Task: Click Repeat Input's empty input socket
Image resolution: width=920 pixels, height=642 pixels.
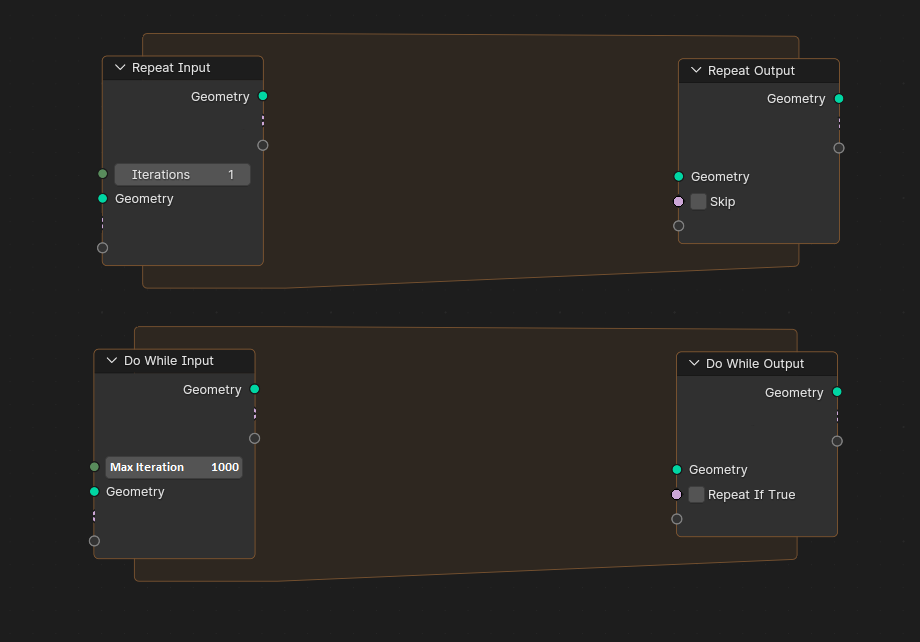Action: 103,248
